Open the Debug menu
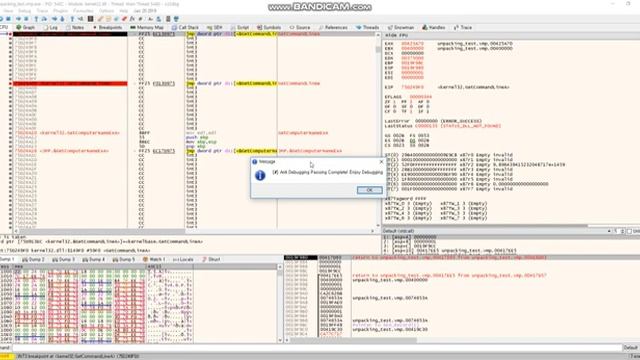The height and width of the screenshot is (360, 640). pyautogui.click(x=24, y=11)
